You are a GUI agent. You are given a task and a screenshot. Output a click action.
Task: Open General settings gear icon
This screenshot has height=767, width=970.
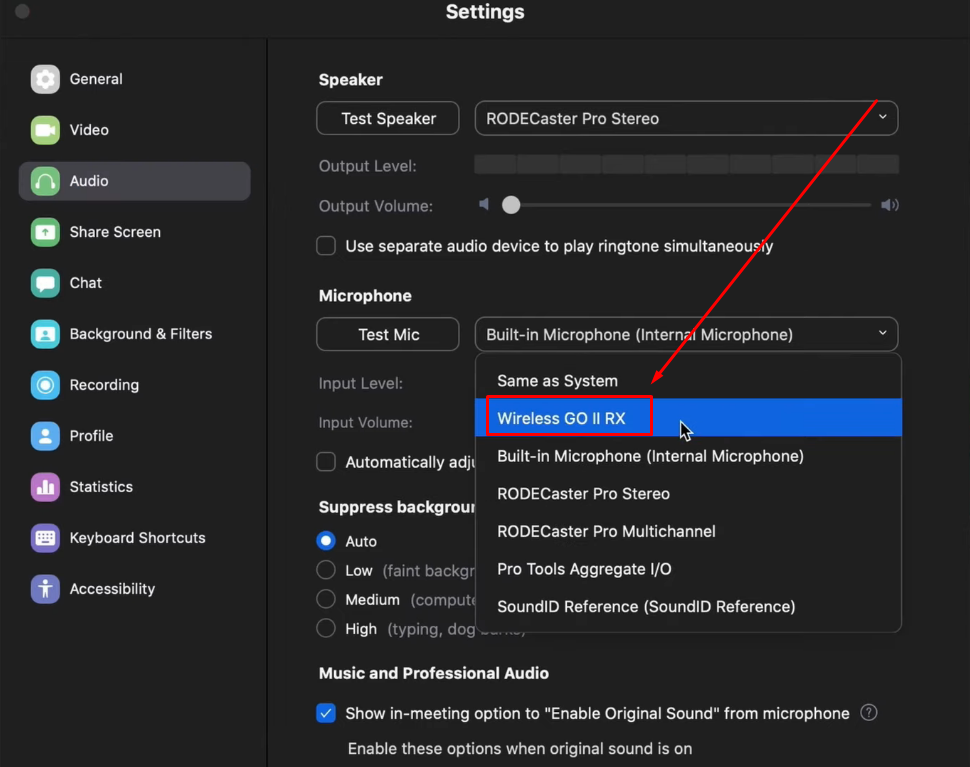click(x=45, y=79)
